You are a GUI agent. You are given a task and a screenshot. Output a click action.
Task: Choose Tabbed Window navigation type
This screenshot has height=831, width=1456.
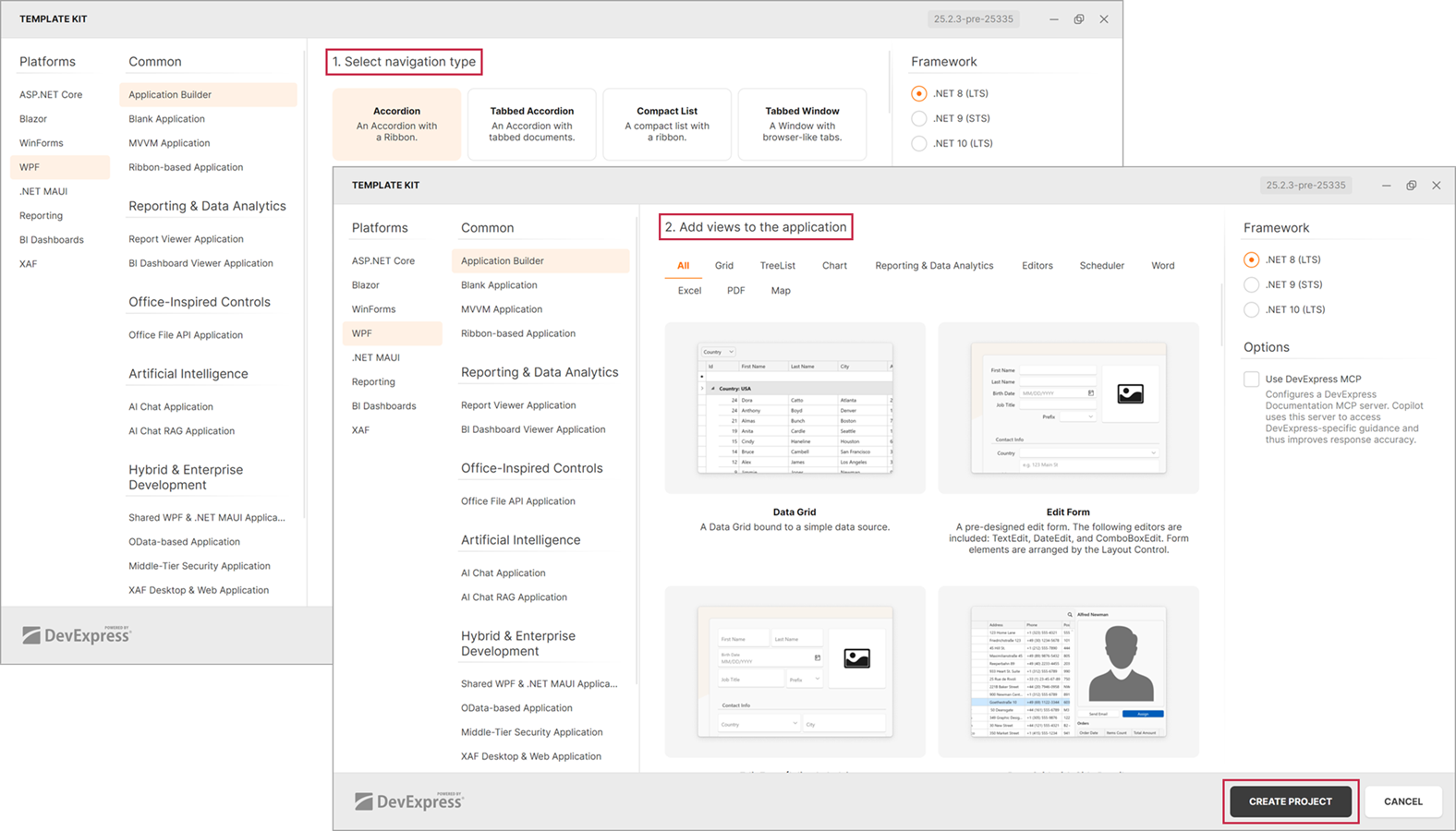[802, 124]
